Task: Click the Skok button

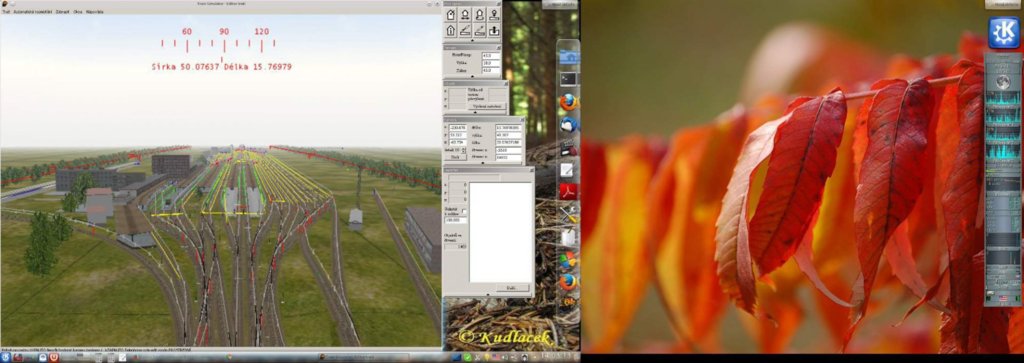Action: [x=455, y=157]
